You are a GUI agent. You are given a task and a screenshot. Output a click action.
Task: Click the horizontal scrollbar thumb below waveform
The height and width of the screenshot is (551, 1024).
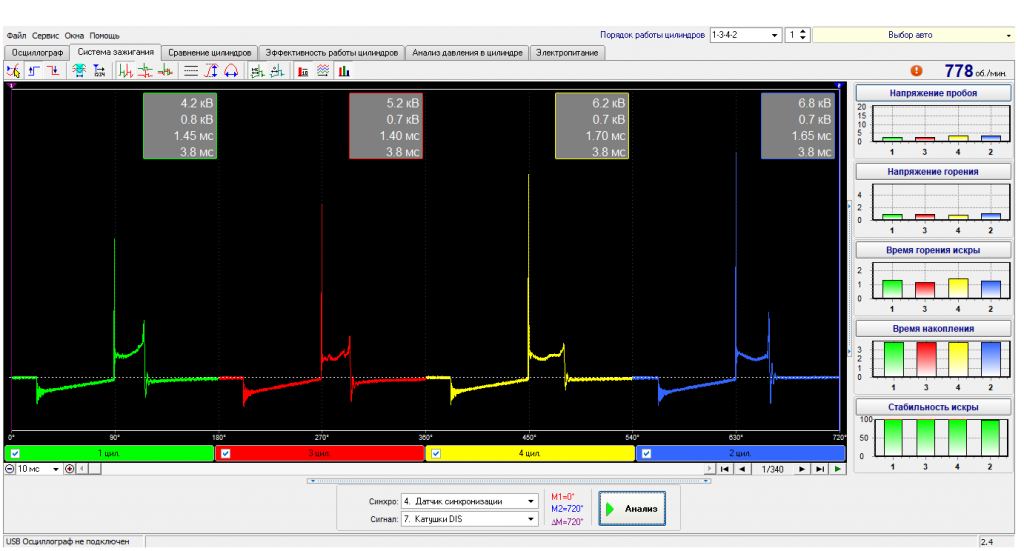point(95,469)
